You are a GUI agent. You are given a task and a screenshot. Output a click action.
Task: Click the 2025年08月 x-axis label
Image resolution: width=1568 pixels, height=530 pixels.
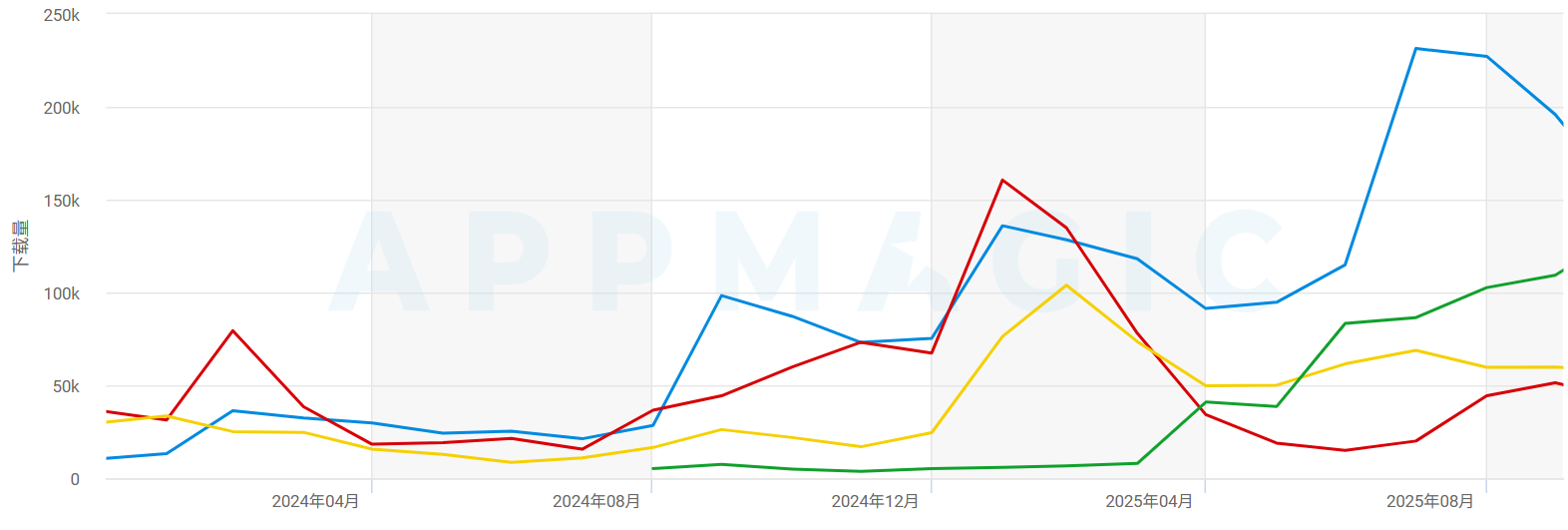click(x=1429, y=501)
